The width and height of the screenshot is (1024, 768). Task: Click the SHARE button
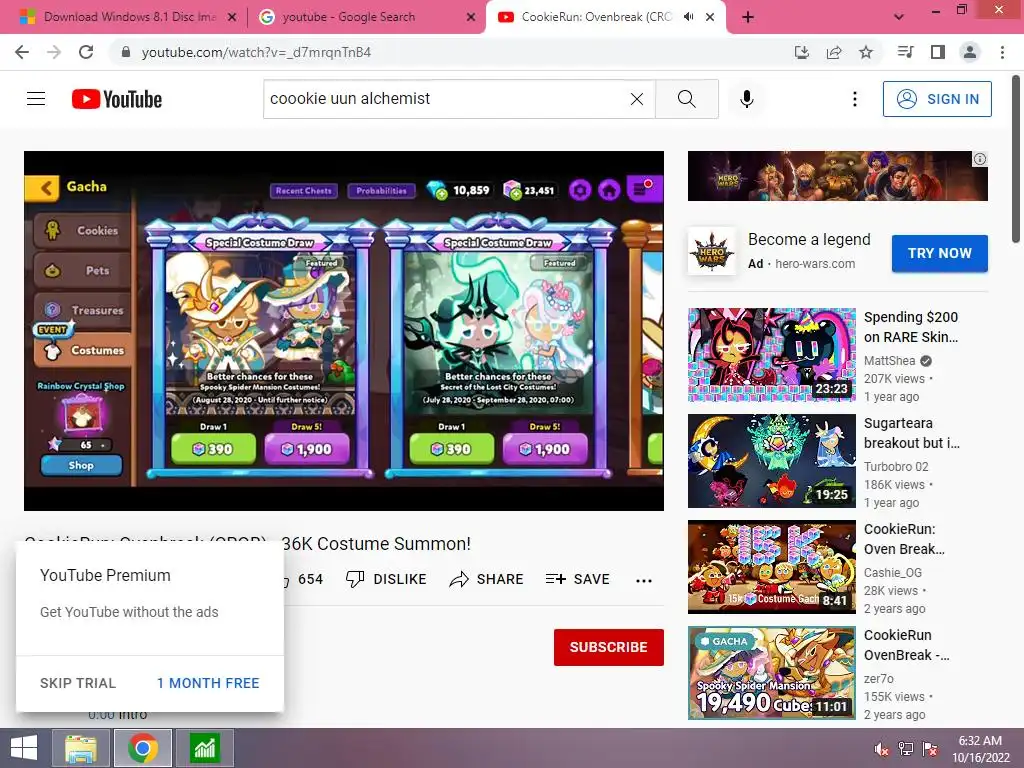click(487, 579)
